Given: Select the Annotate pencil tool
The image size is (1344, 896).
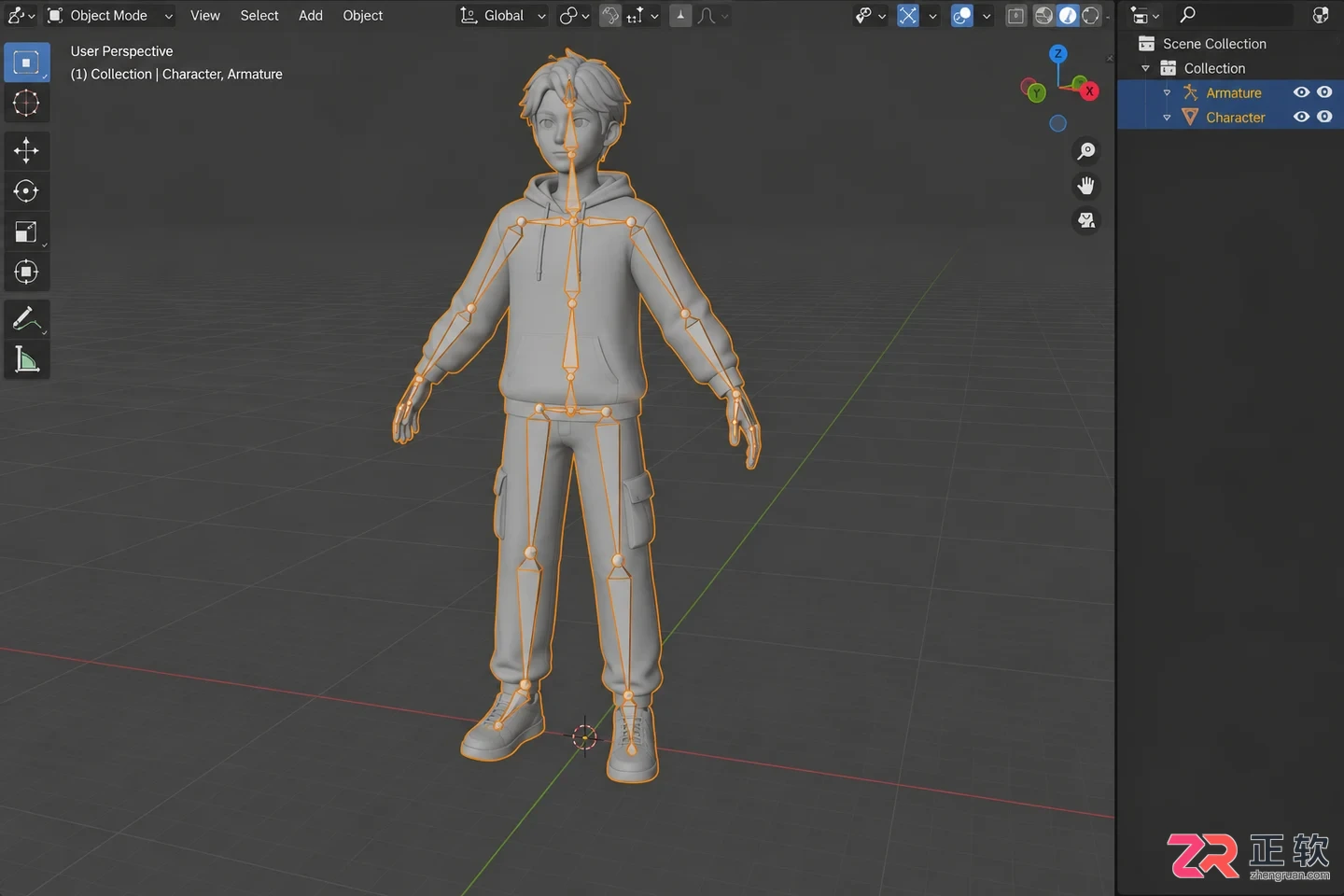Looking at the screenshot, I should [x=26, y=319].
